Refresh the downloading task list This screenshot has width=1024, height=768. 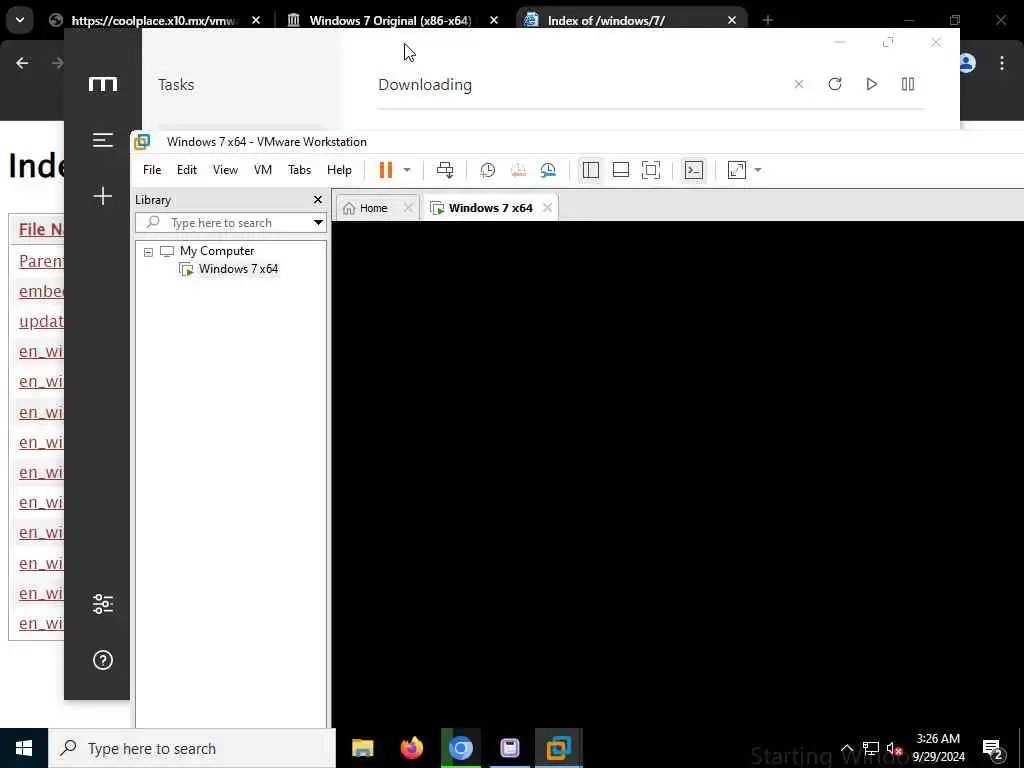click(x=835, y=84)
